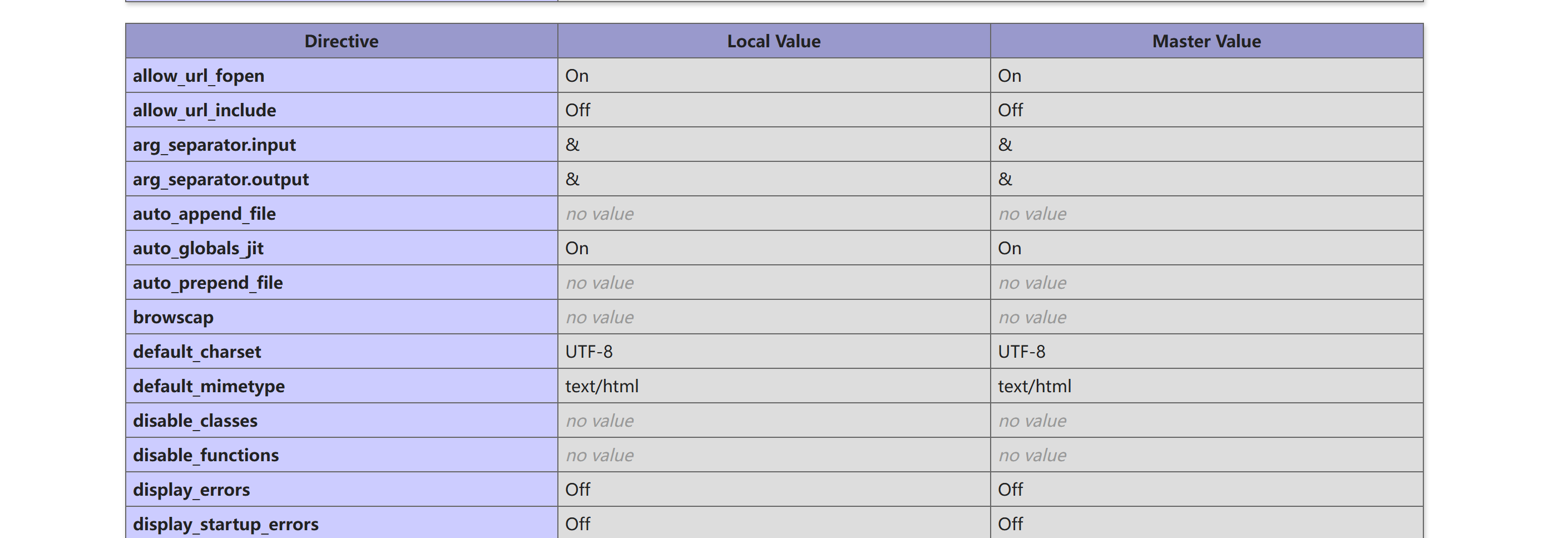Click disable_classes local no value
This screenshot has height=538, width=1568.
coord(600,421)
